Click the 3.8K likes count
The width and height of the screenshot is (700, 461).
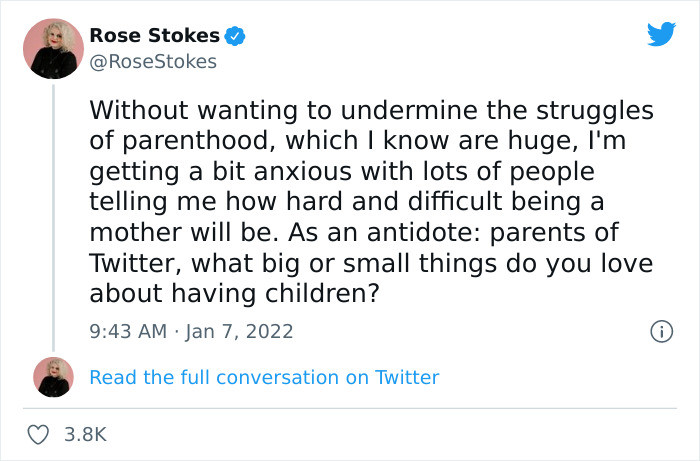85,434
